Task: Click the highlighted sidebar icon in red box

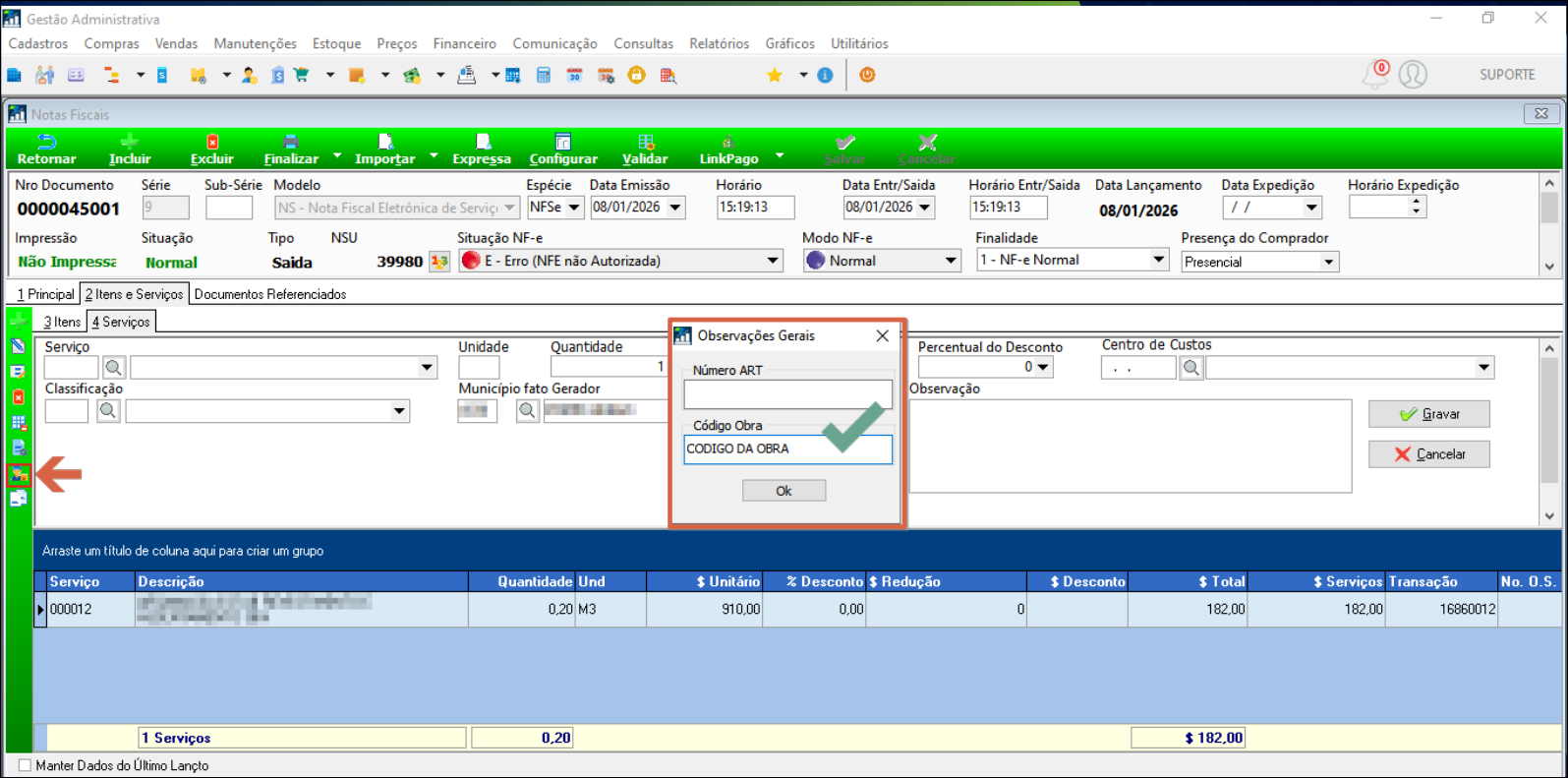Action: (x=19, y=475)
